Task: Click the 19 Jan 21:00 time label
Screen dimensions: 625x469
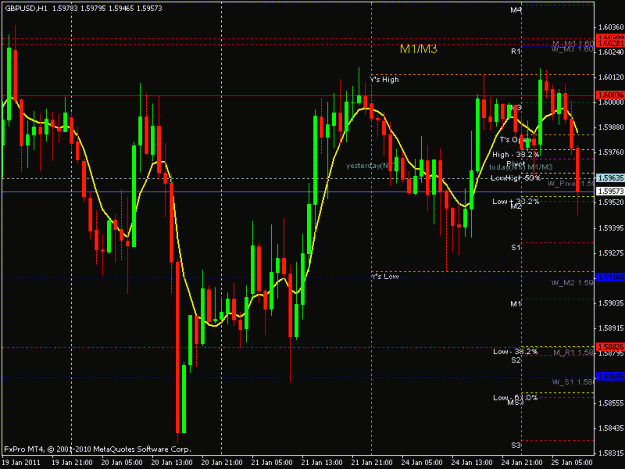Action: click(x=72, y=463)
